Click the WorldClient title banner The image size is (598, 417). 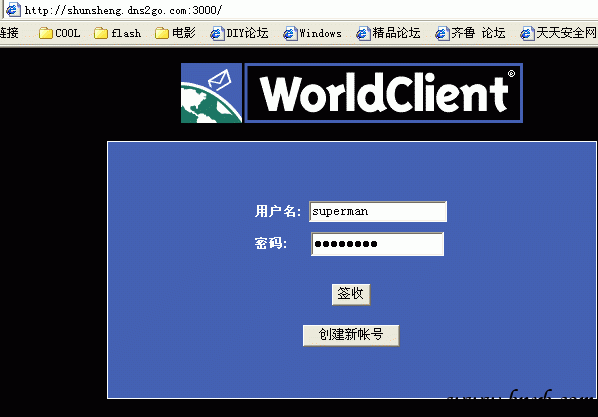point(384,93)
